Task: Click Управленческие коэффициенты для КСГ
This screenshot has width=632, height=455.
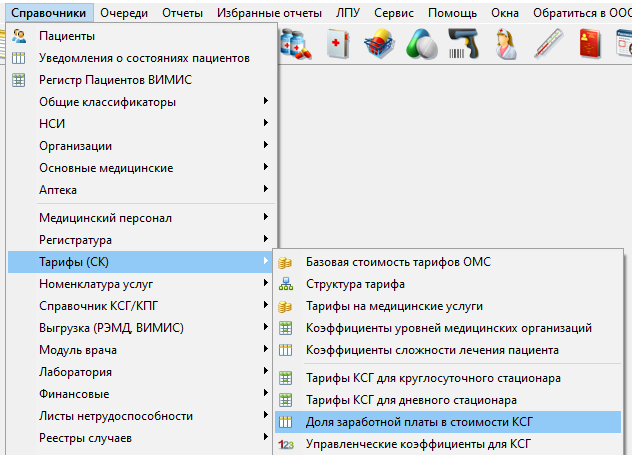Action: coord(417,443)
